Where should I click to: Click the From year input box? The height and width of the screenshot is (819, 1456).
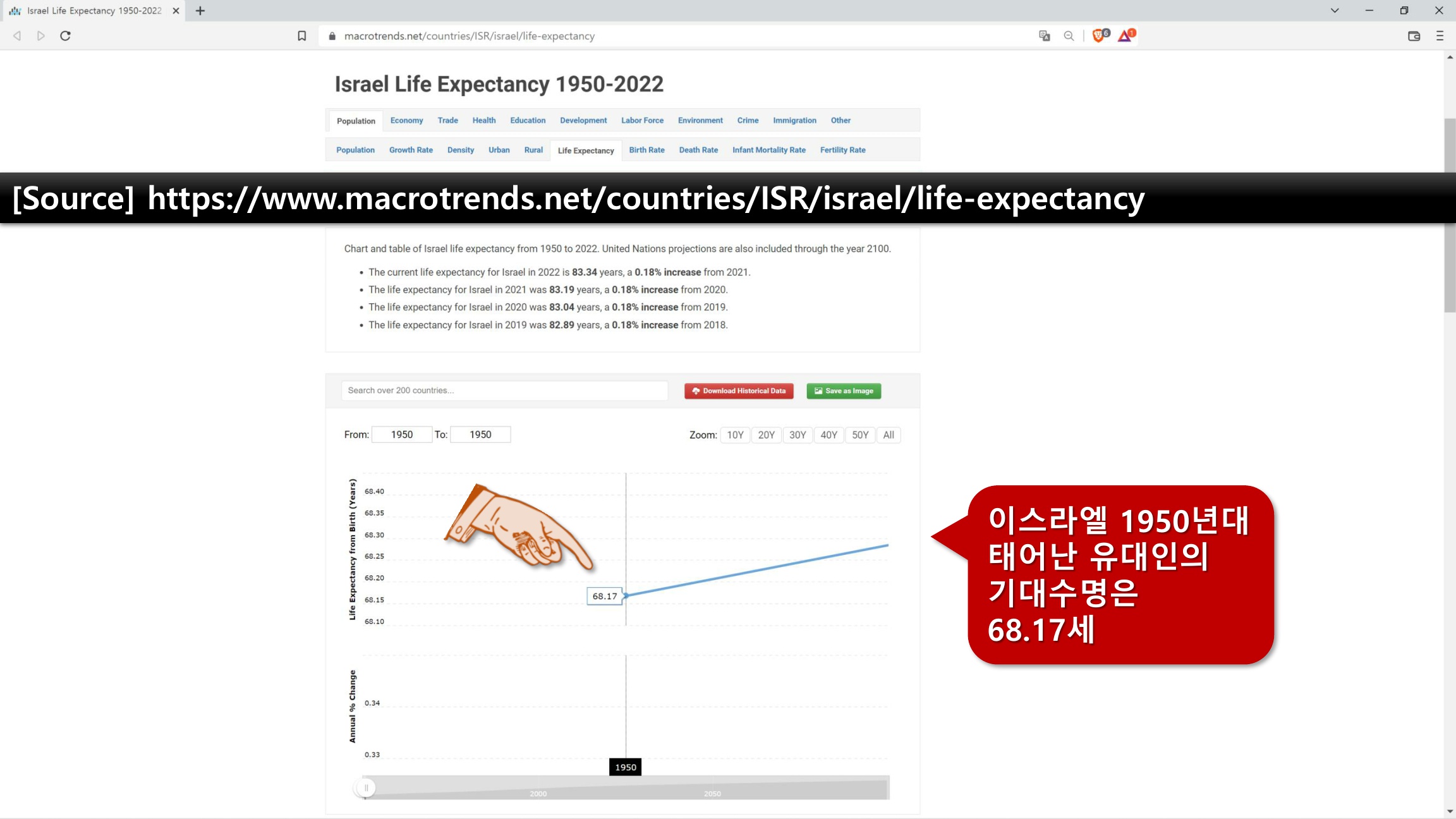(401, 434)
